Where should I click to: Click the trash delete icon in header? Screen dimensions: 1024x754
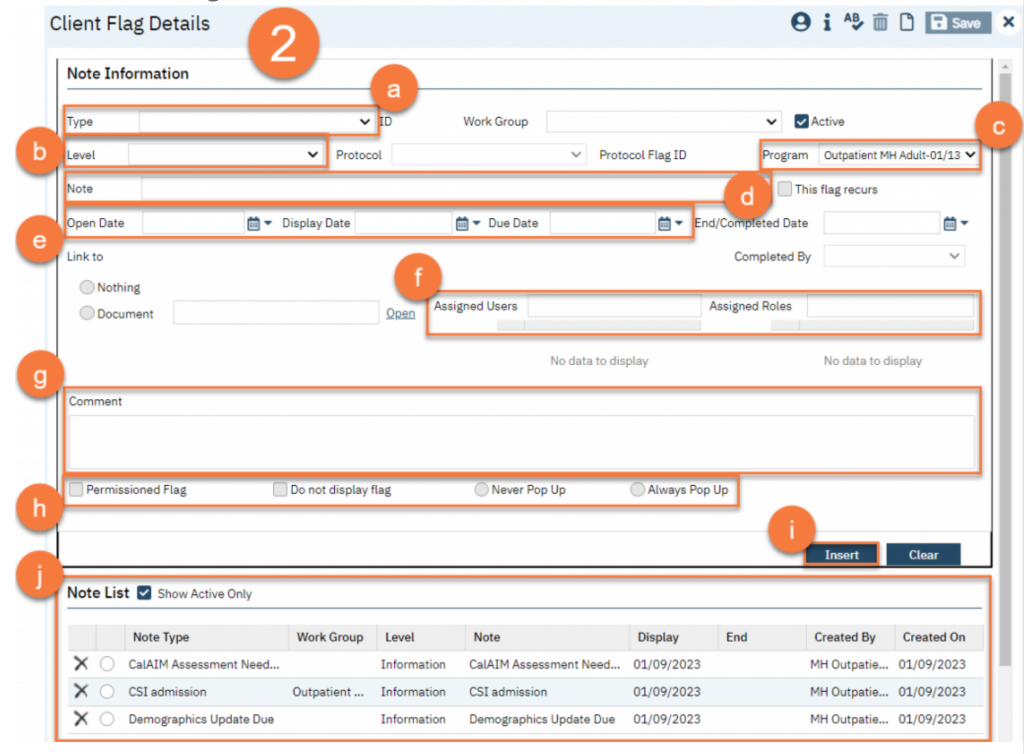[880, 22]
